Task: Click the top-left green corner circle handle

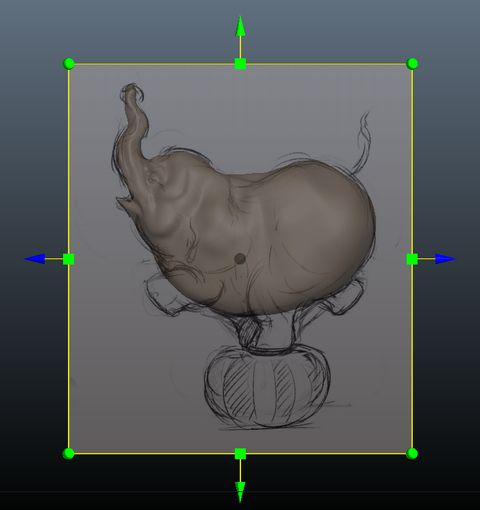Action: pyautogui.click(x=69, y=63)
